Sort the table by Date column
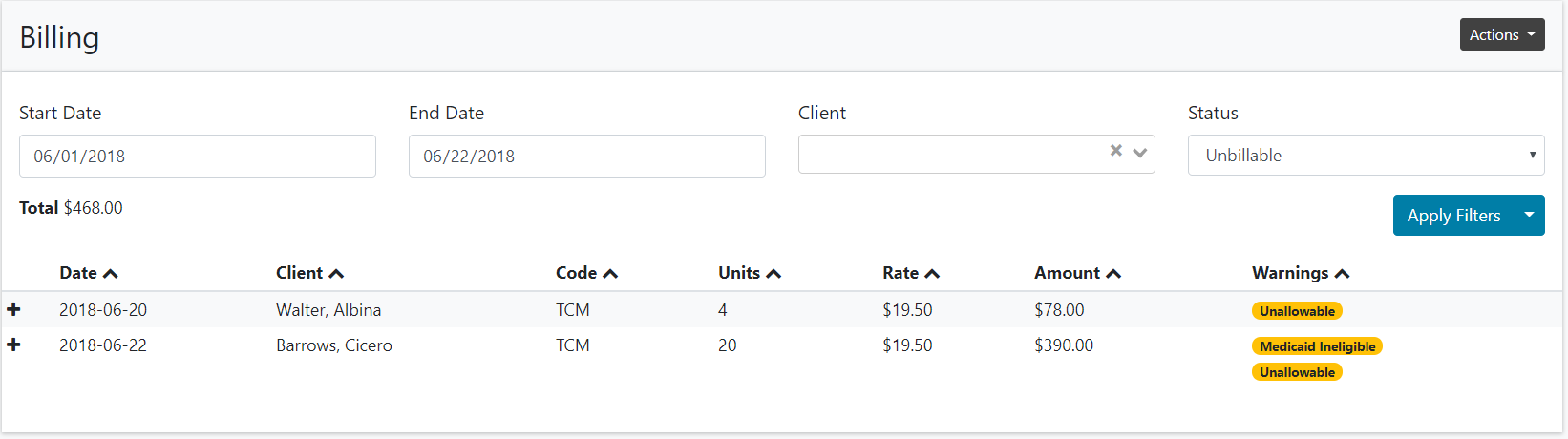The width and height of the screenshot is (1568, 439). pyautogui.click(x=88, y=273)
